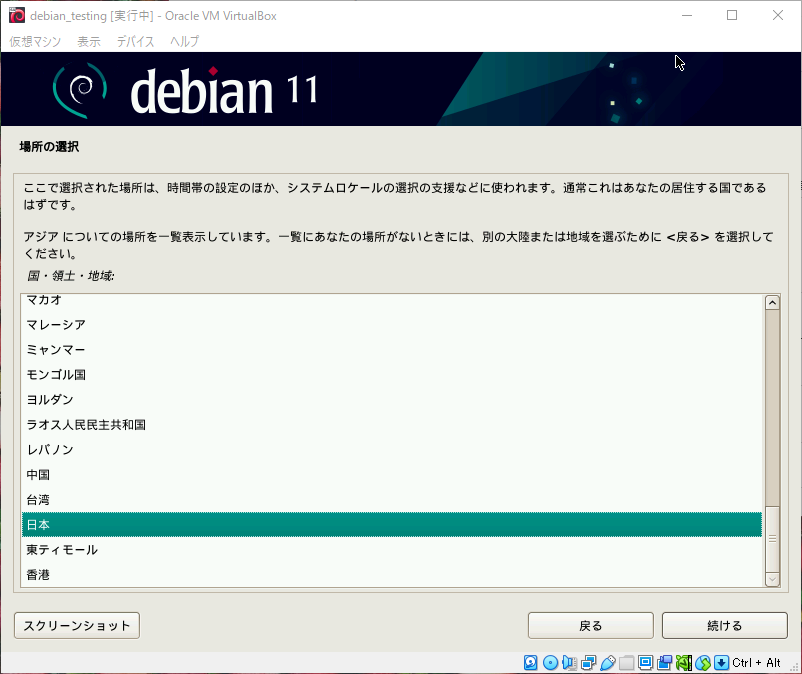
Task: Open the 仮想マシン menu
Action: 35,41
